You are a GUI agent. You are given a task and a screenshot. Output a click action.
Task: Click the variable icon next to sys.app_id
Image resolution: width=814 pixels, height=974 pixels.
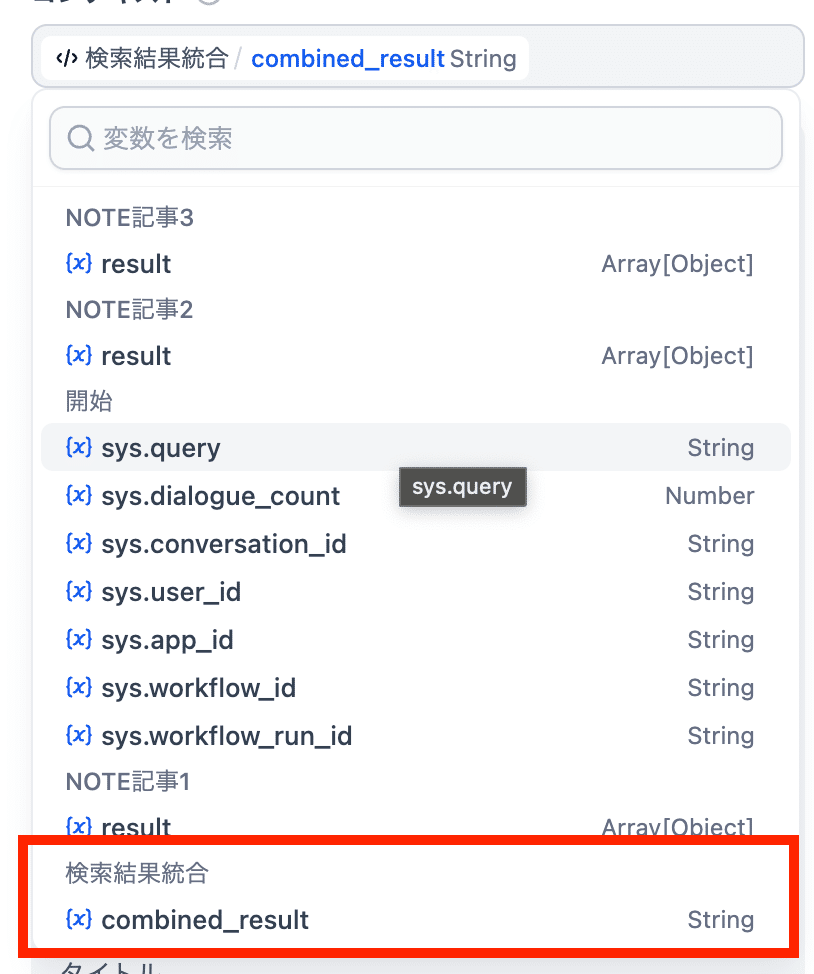point(79,640)
